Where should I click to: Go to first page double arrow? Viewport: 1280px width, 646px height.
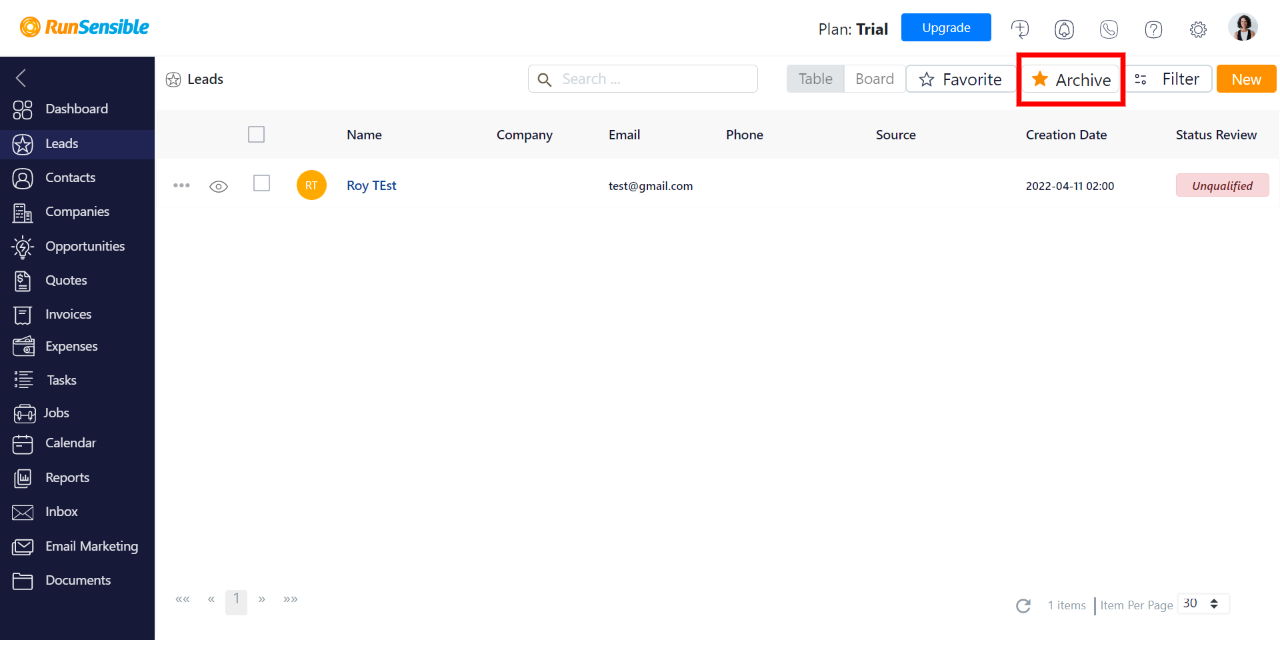[x=182, y=599]
